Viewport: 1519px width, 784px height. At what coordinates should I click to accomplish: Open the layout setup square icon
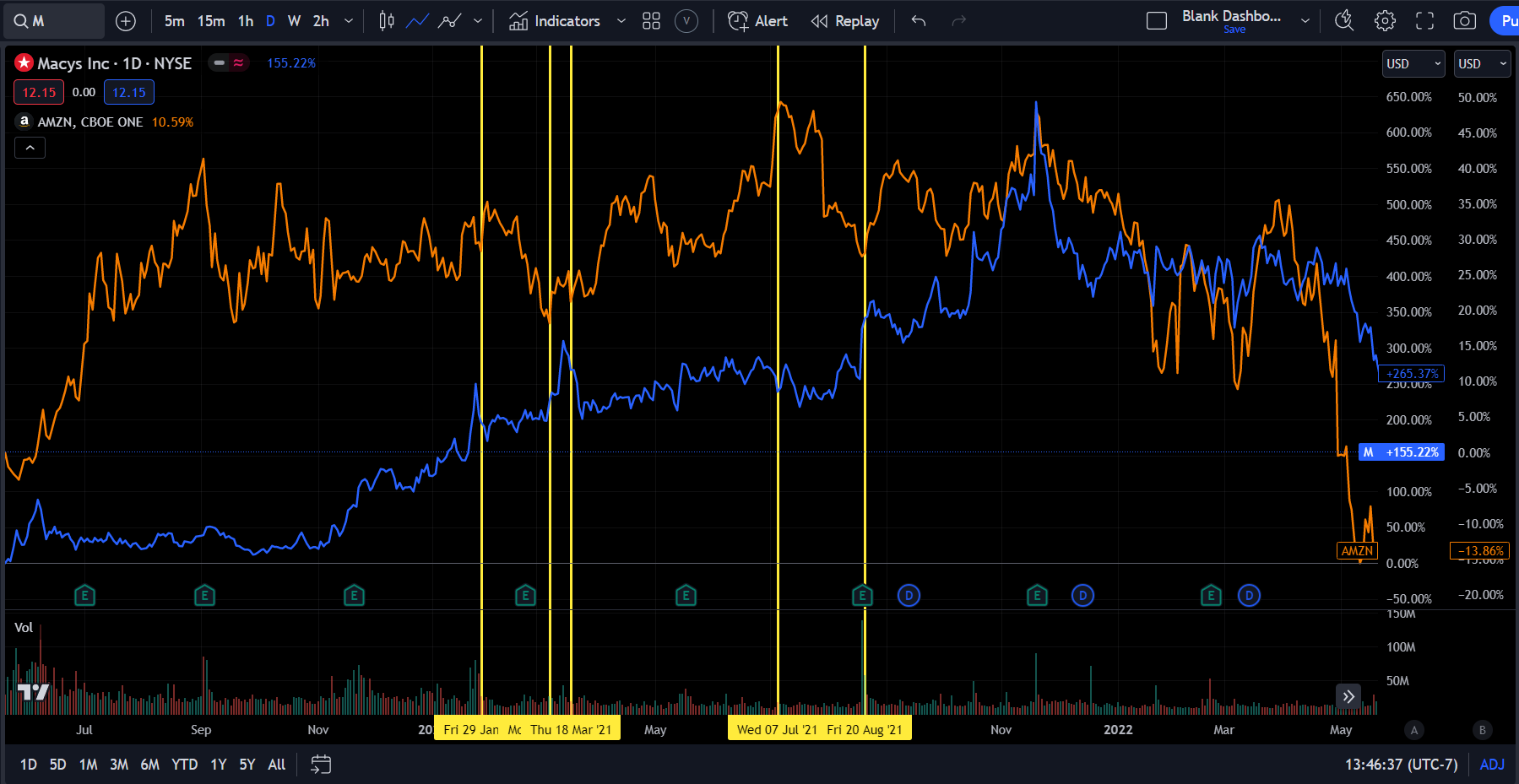point(1157,21)
